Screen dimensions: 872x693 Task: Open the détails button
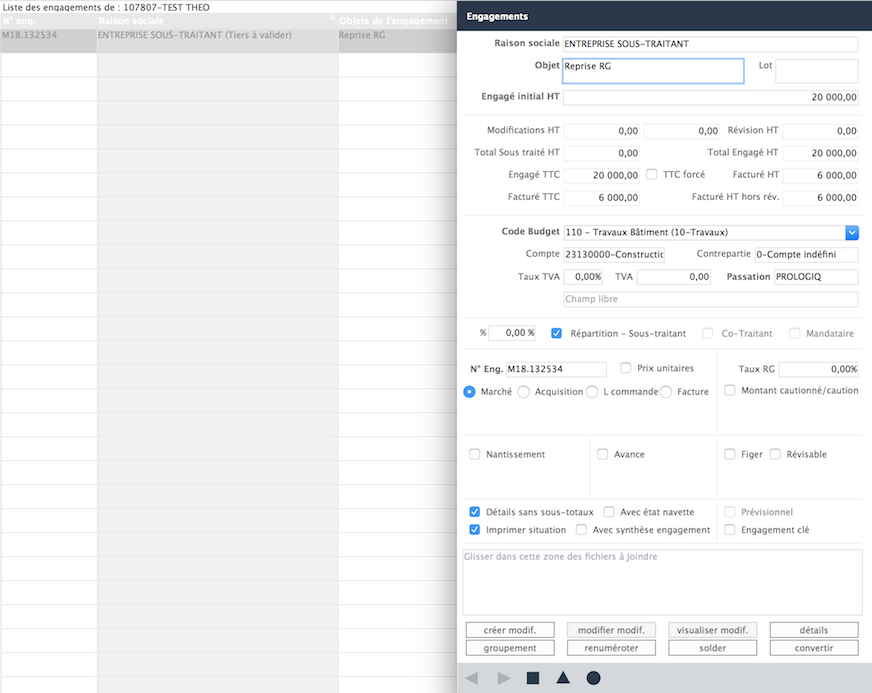point(814,630)
